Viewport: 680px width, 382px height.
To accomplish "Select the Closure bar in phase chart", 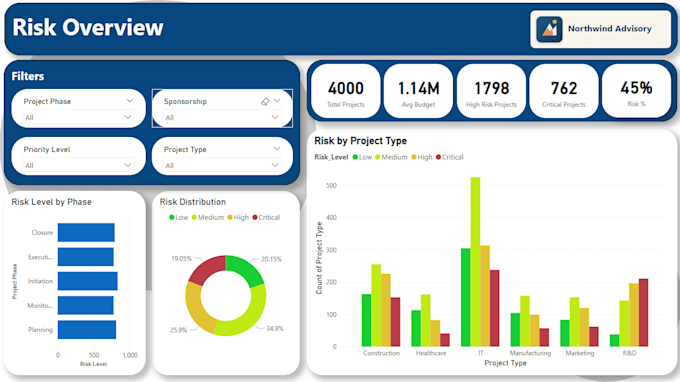I will click(x=86, y=232).
